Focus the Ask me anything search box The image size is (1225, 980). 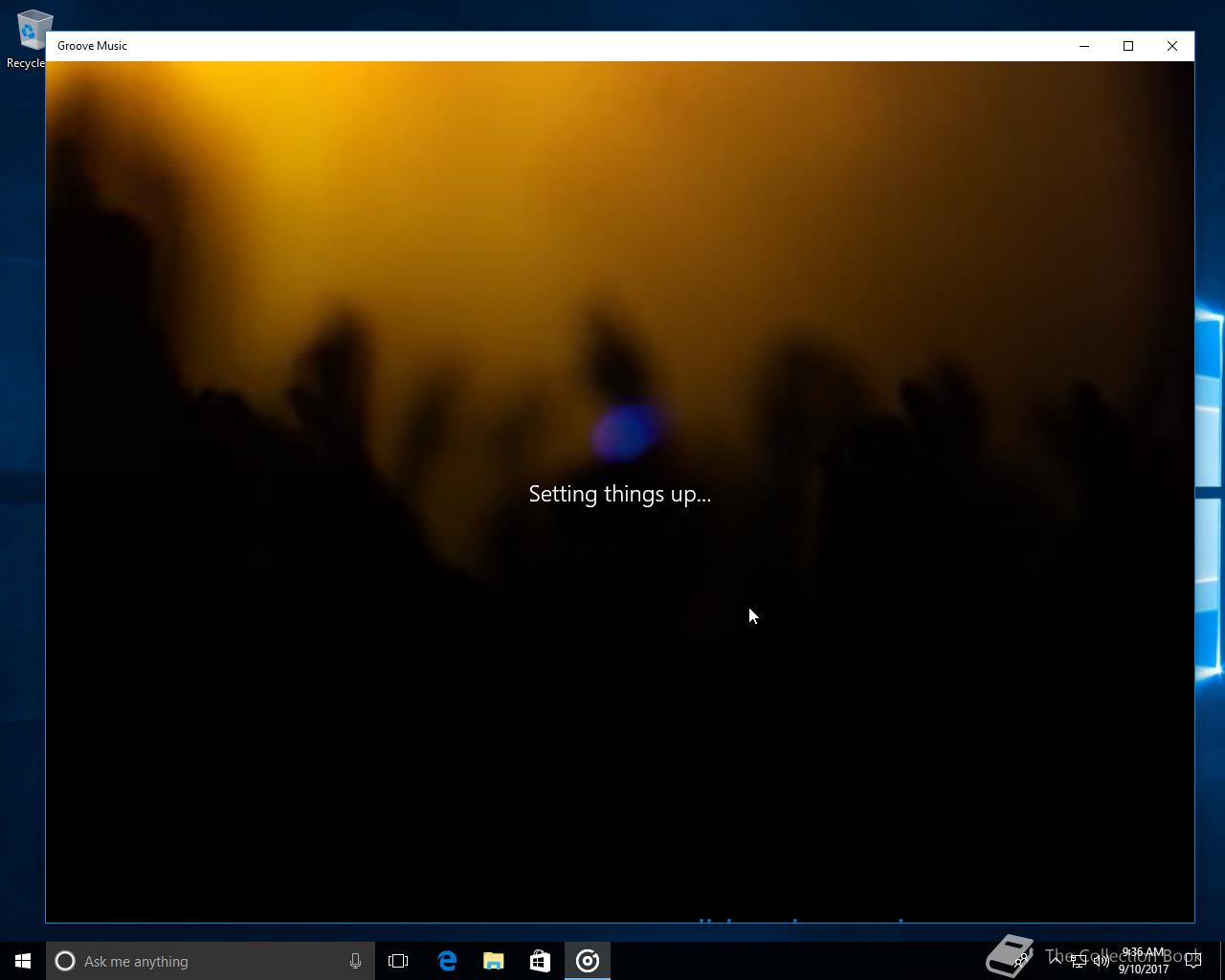click(211, 961)
